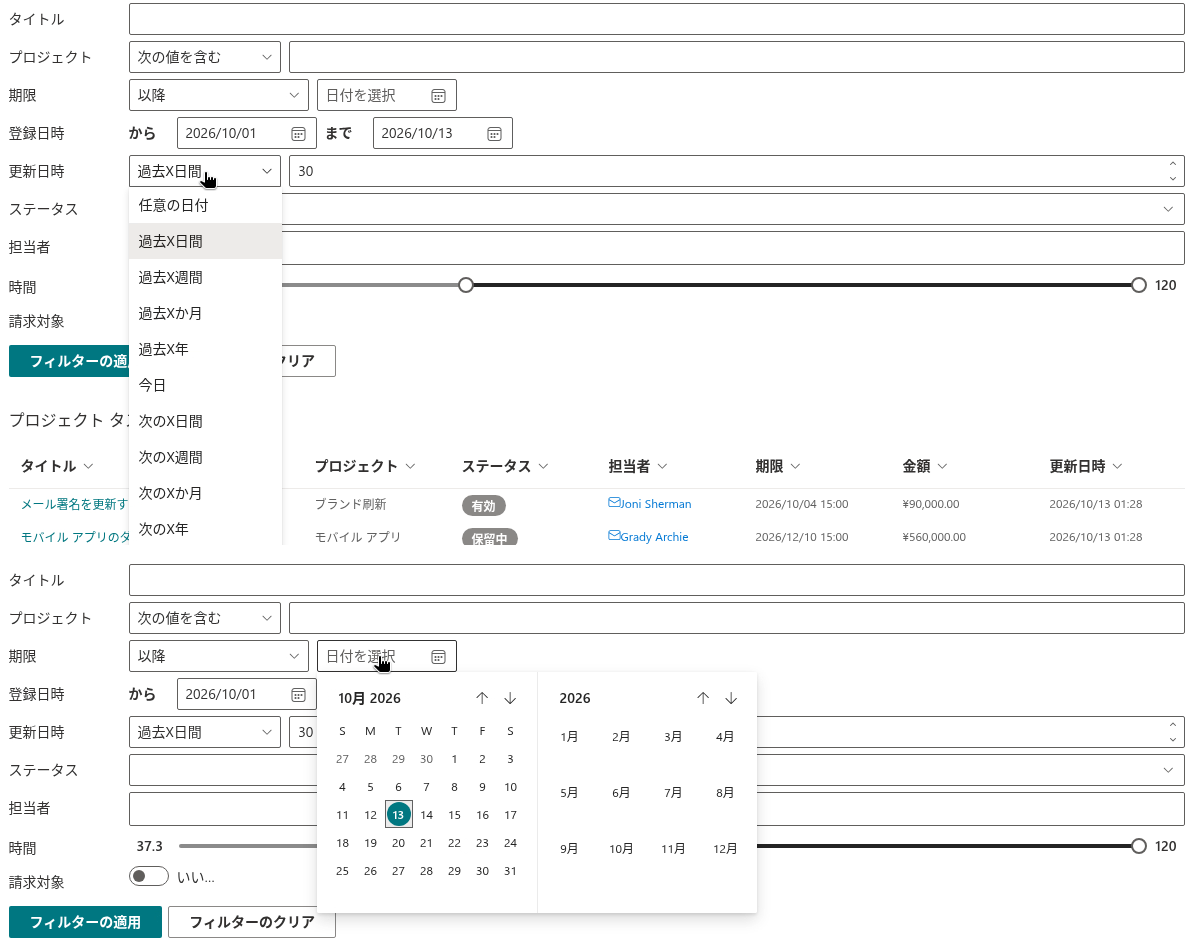The width and height of the screenshot is (1200, 946).
Task: Open メール署名を更新す task link
Action: click(x=75, y=504)
